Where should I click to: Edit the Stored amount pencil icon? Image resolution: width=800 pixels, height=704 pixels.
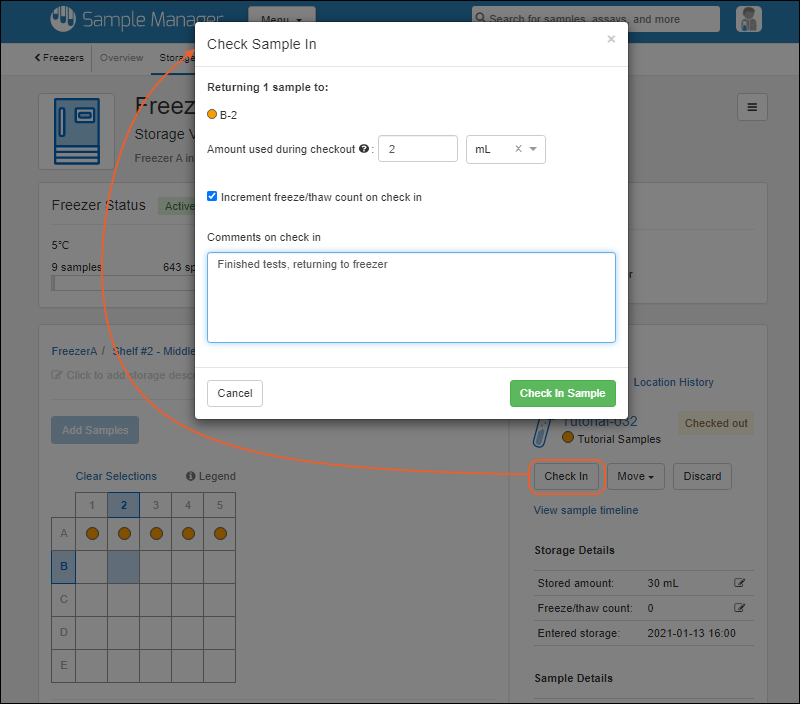click(x=740, y=582)
